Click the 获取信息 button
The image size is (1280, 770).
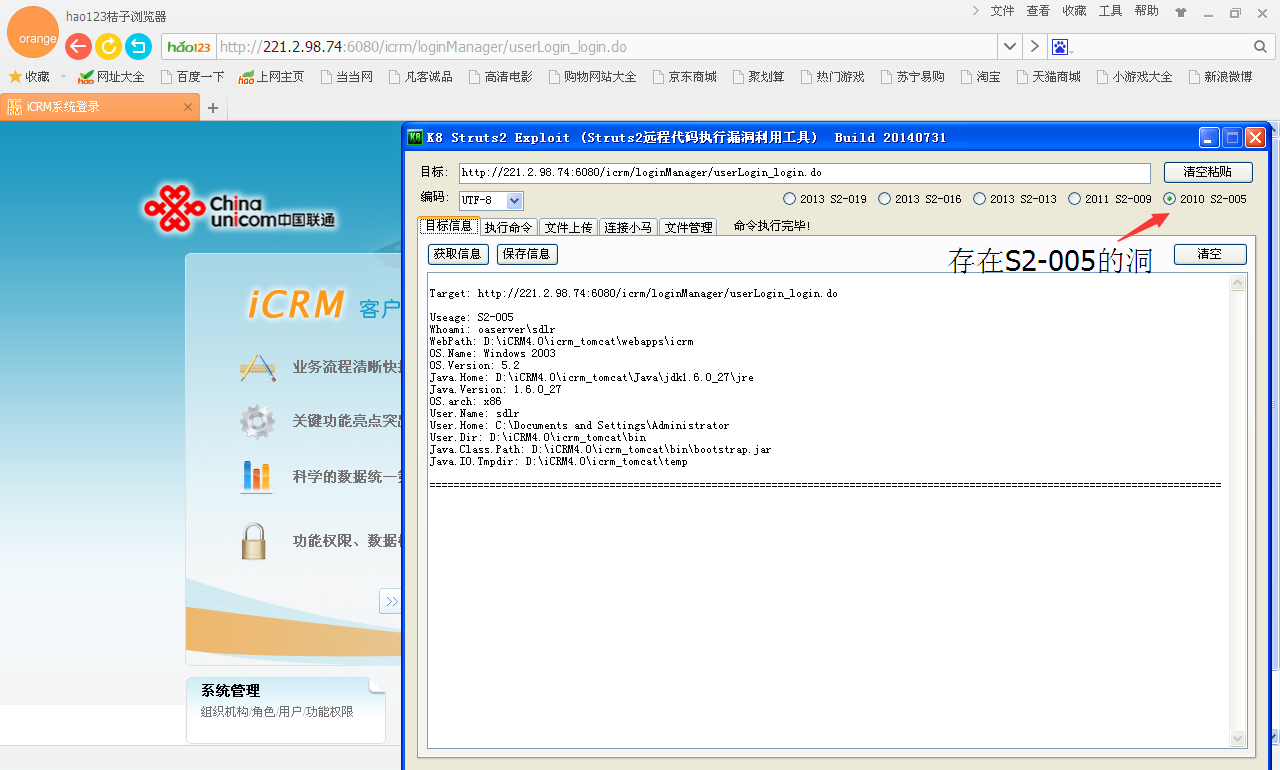click(x=458, y=254)
